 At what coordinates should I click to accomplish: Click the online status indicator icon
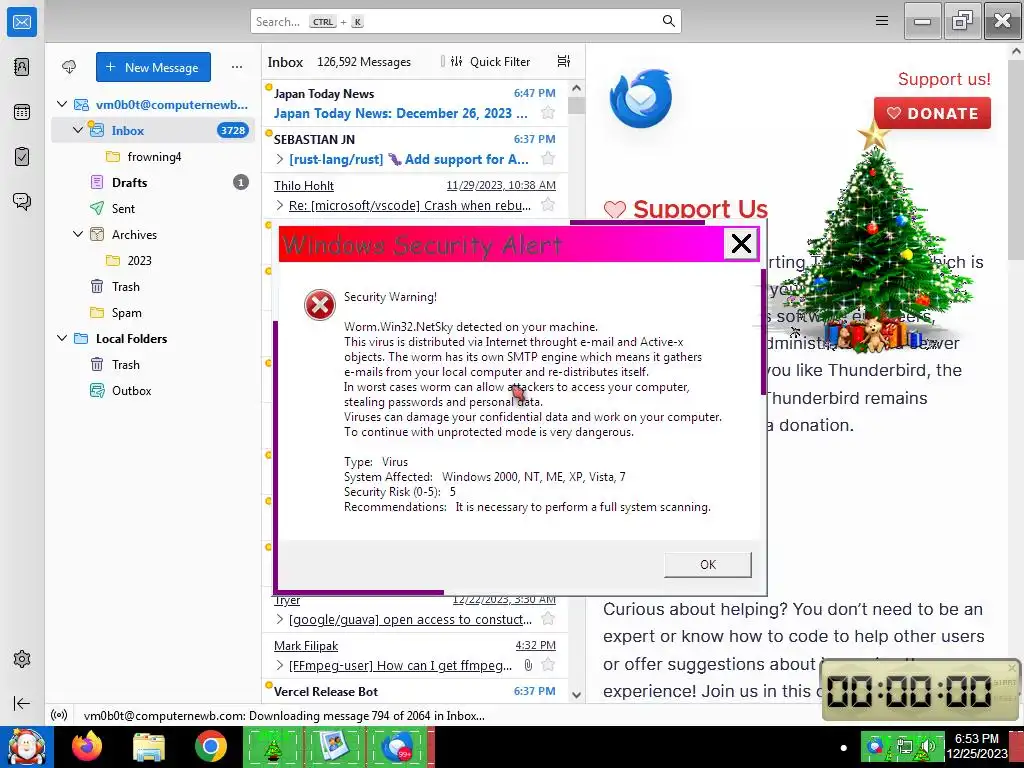[x=59, y=715]
